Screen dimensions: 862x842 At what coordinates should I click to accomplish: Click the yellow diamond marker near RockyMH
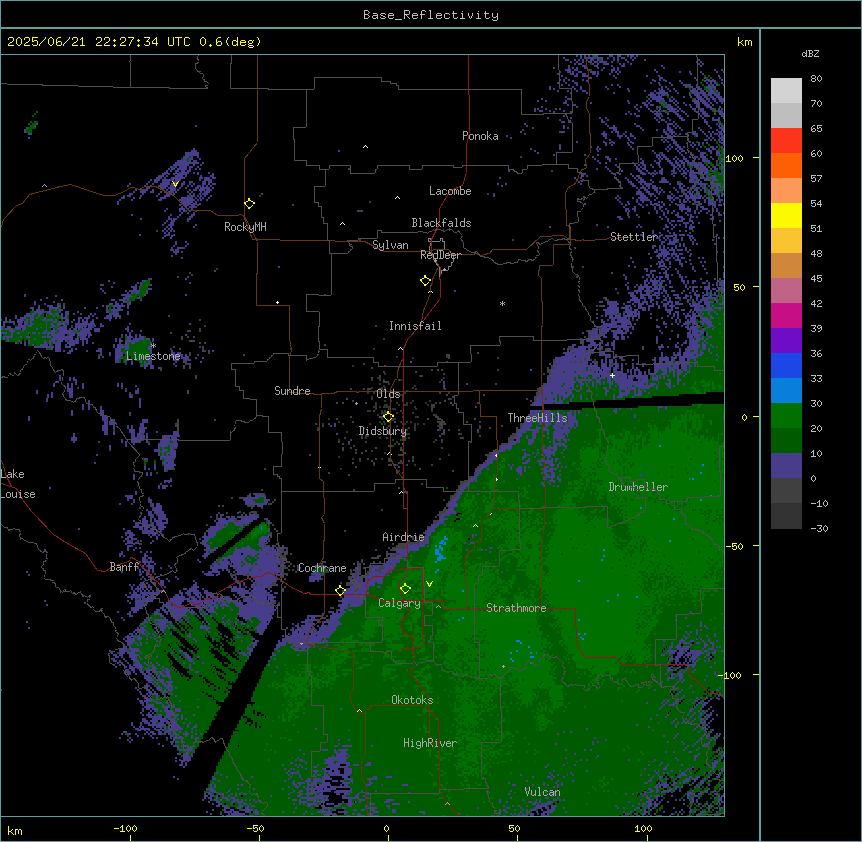[x=249, y=203]
